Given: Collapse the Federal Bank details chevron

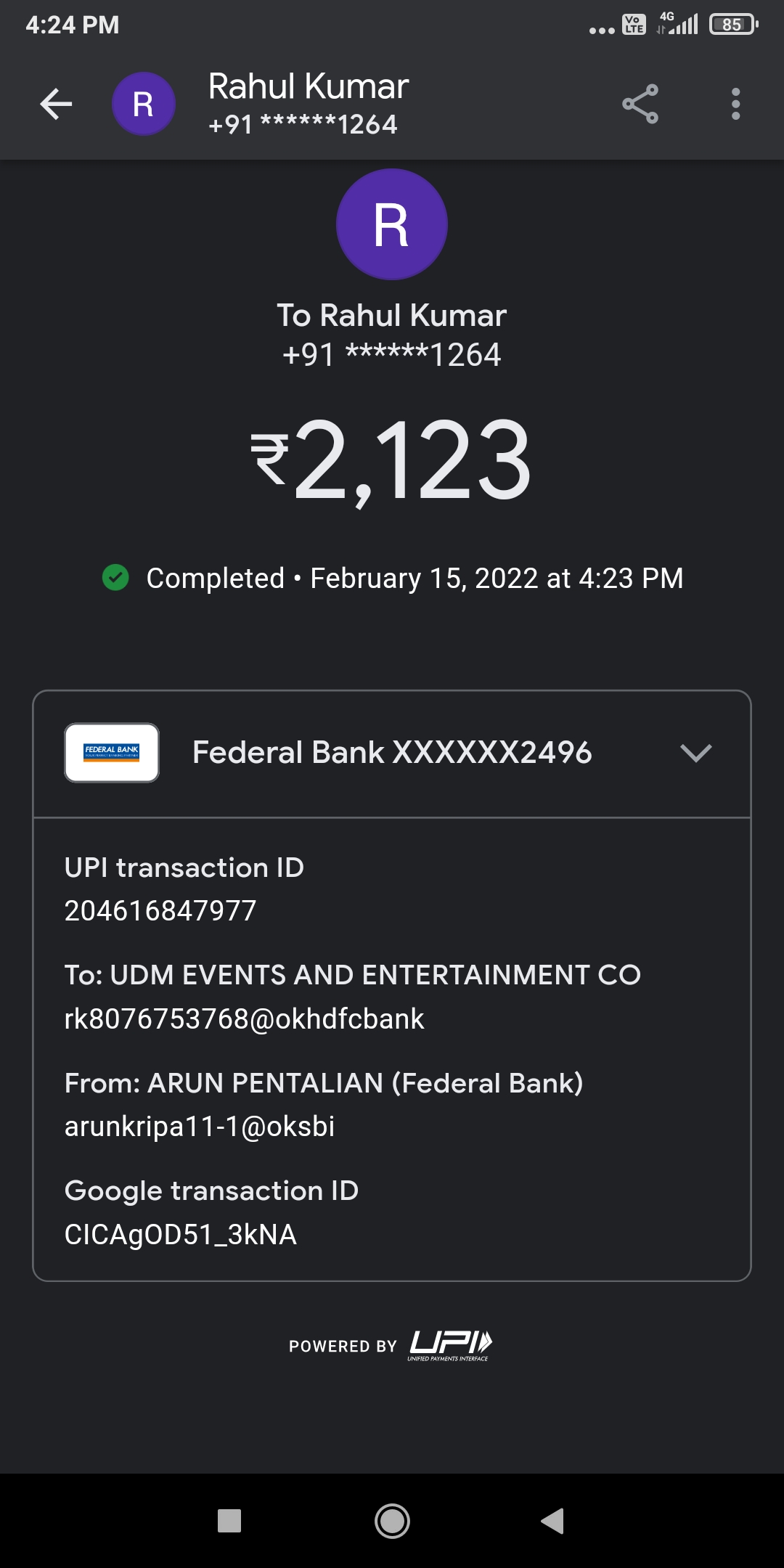Looking at the screenshot, I should coord(695,753).
